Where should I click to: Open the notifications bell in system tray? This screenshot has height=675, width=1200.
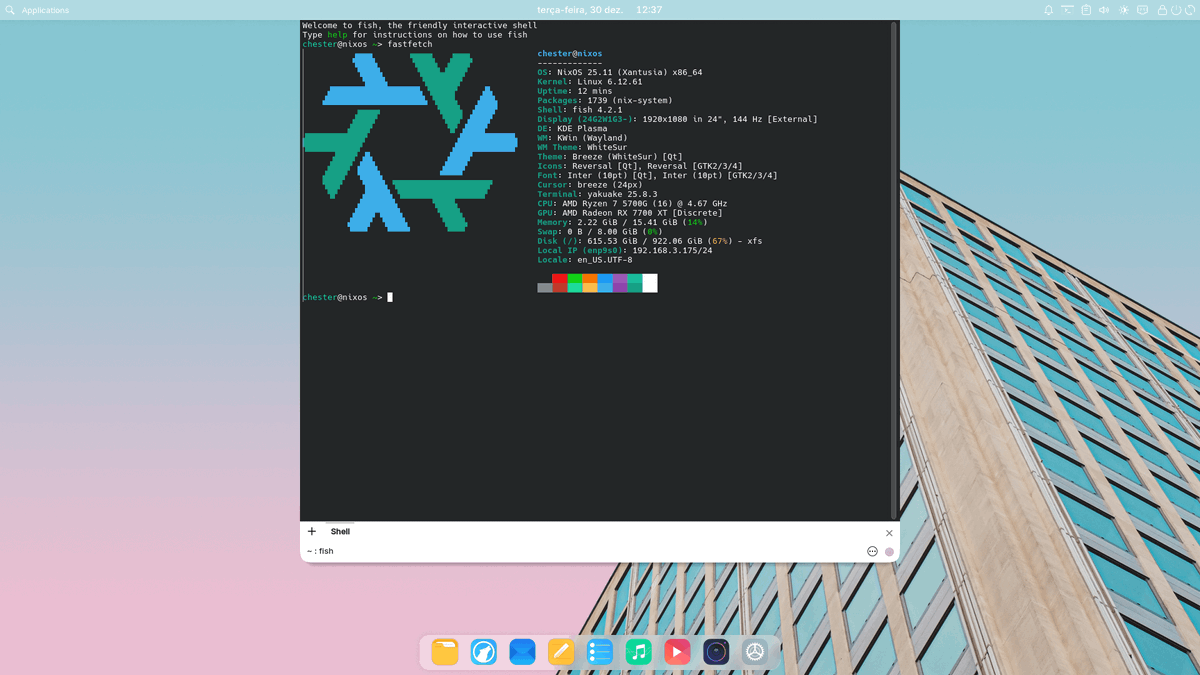[1049, 10]
